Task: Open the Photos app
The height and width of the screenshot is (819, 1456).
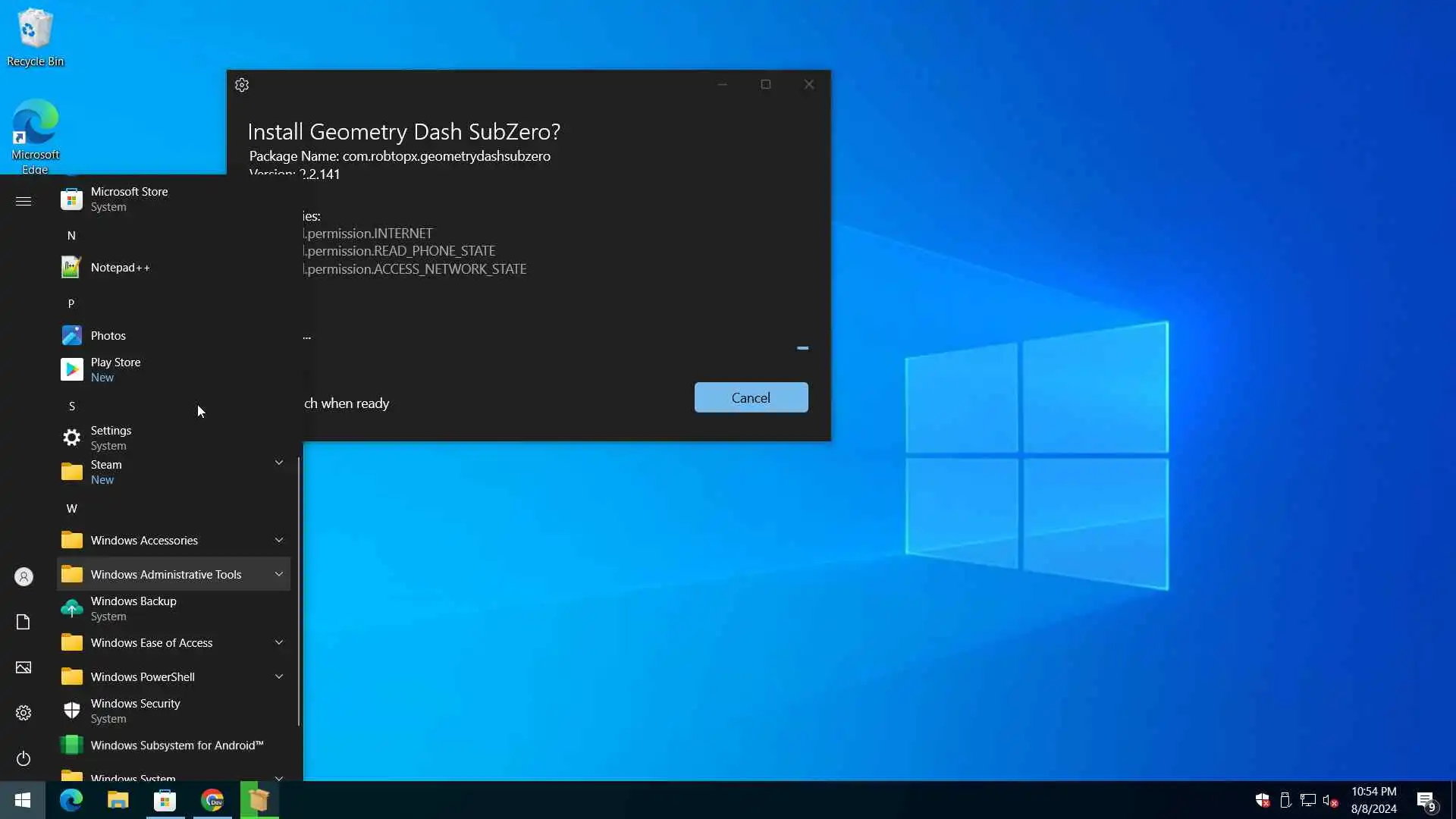Action: pyautogui.click(x=108, y=336)
